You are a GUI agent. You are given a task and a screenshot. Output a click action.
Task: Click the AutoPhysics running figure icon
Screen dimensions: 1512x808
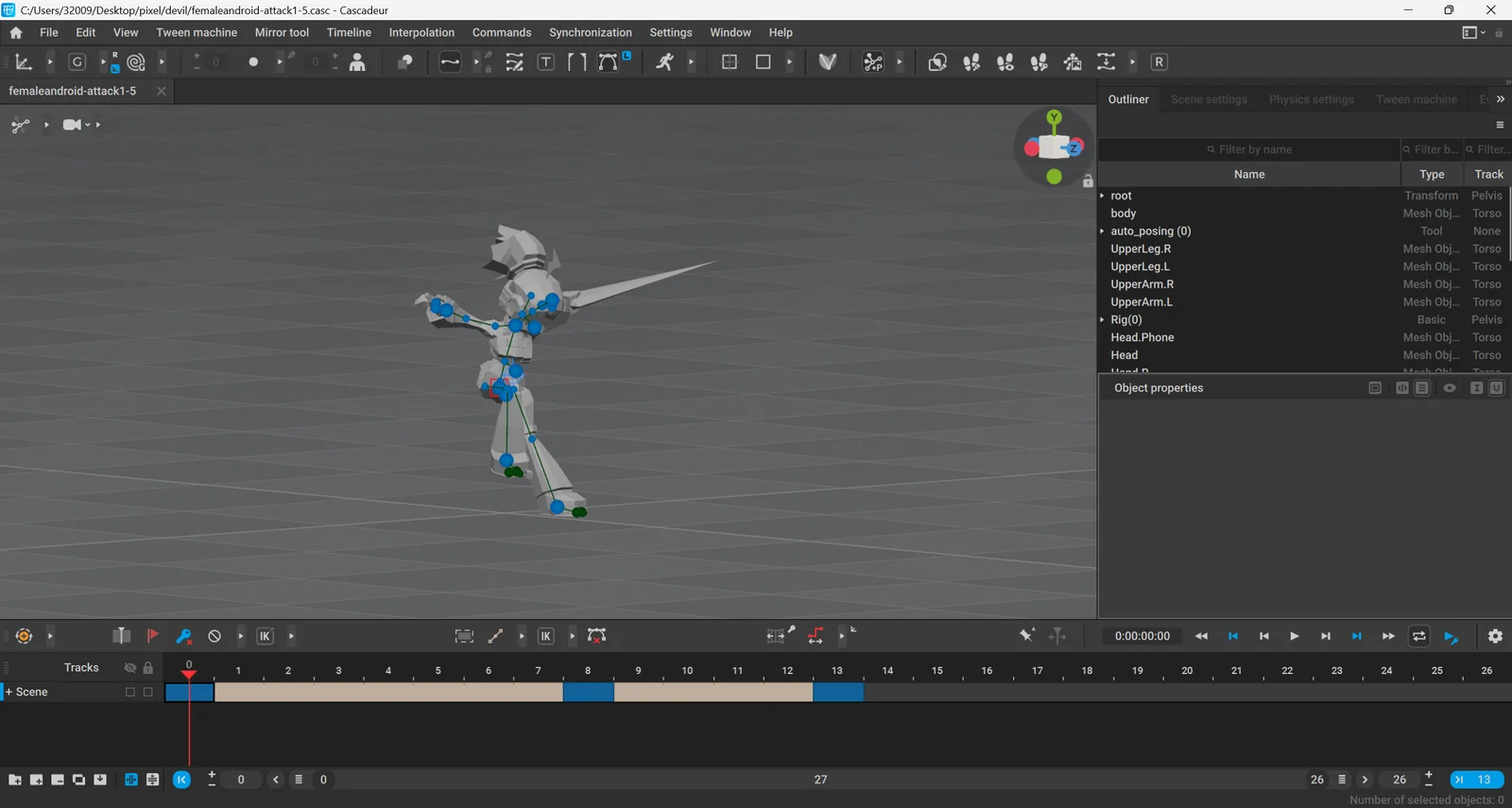(x=664, y=62)
